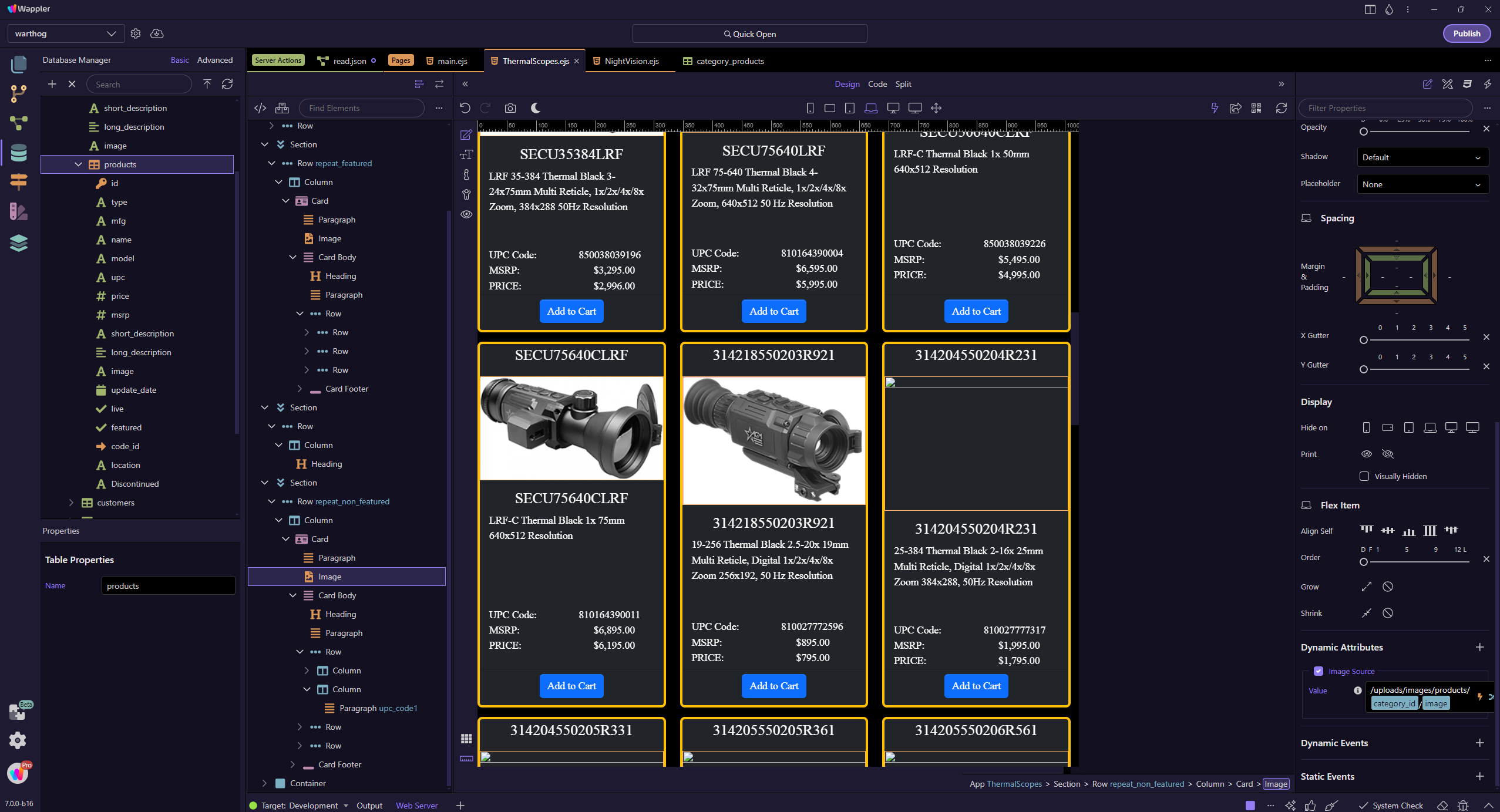Image resolution: width=1500 pixels, height=812 pixels.
Task: Select the laptop viewport size icon
Action: point(871,108)
